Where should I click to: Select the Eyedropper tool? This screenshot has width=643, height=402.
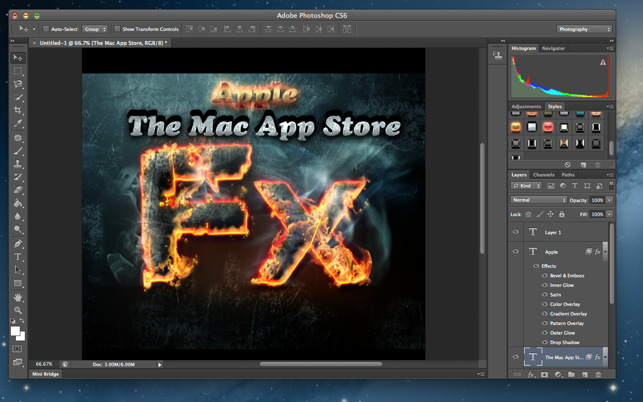[x=18, y=123]
